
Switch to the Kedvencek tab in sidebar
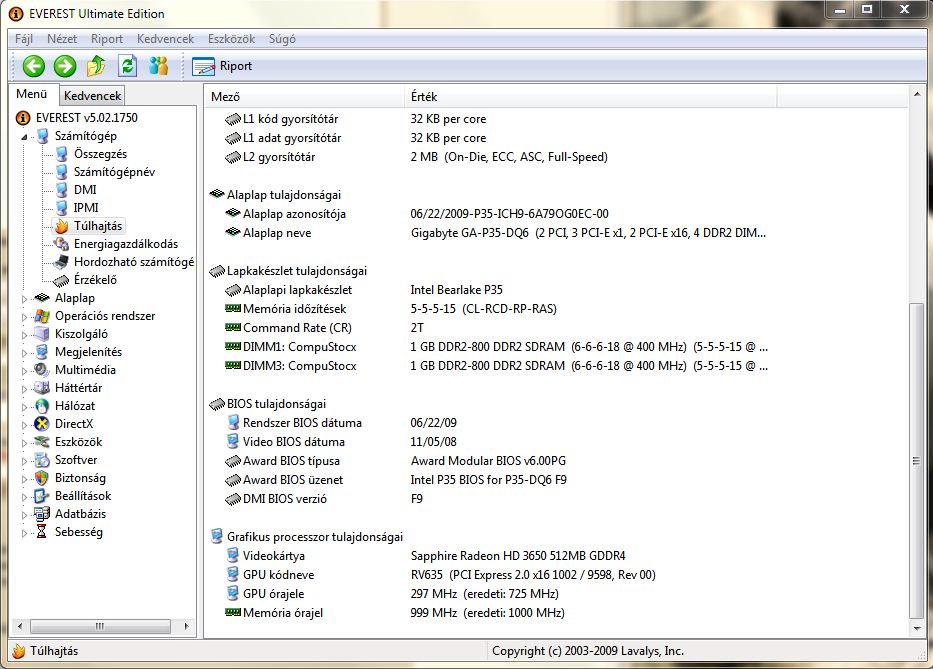point(92,95)
